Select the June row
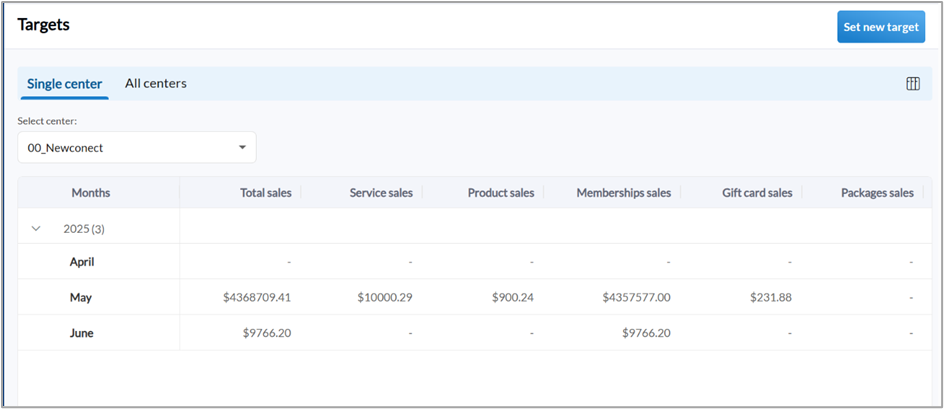Viewport: 944px width, 409px height. (82, 333)
